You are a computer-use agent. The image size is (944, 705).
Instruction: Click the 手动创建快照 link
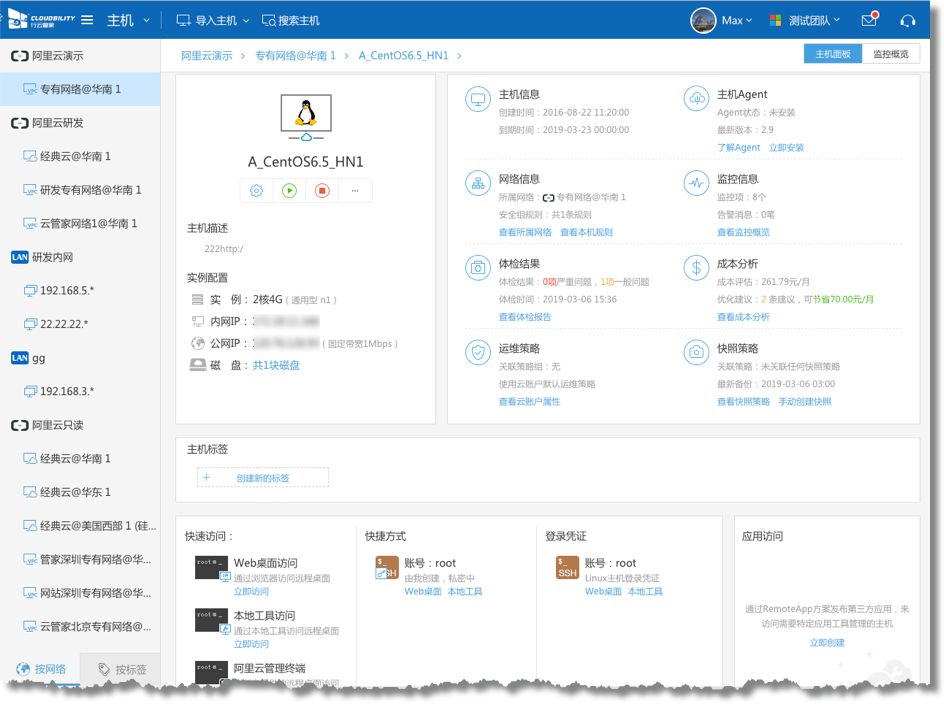(804, 402)
